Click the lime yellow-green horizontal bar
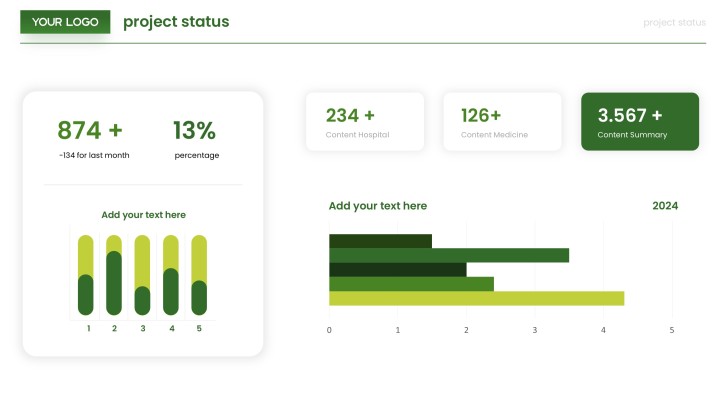 pos(476,299)
